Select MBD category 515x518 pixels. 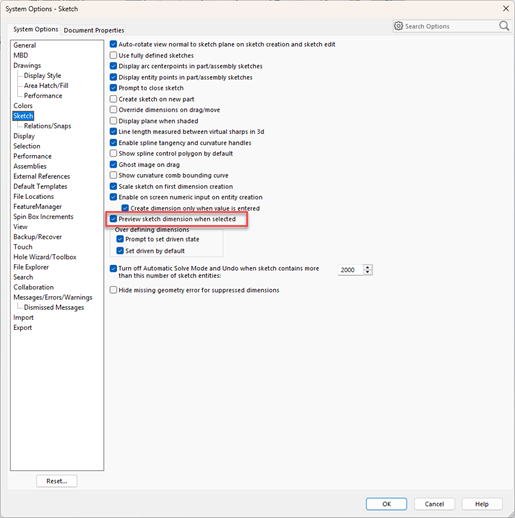(21, 55)
